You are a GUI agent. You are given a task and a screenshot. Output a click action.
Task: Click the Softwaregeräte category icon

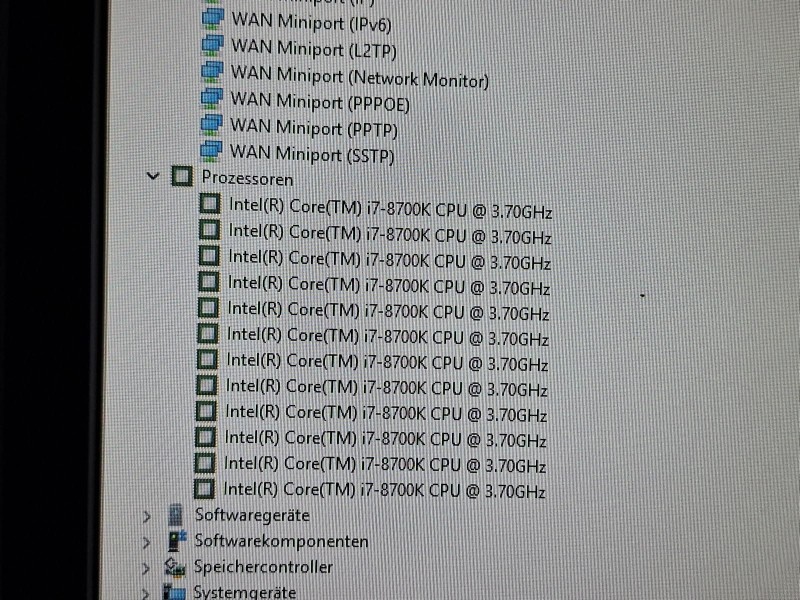175,515
